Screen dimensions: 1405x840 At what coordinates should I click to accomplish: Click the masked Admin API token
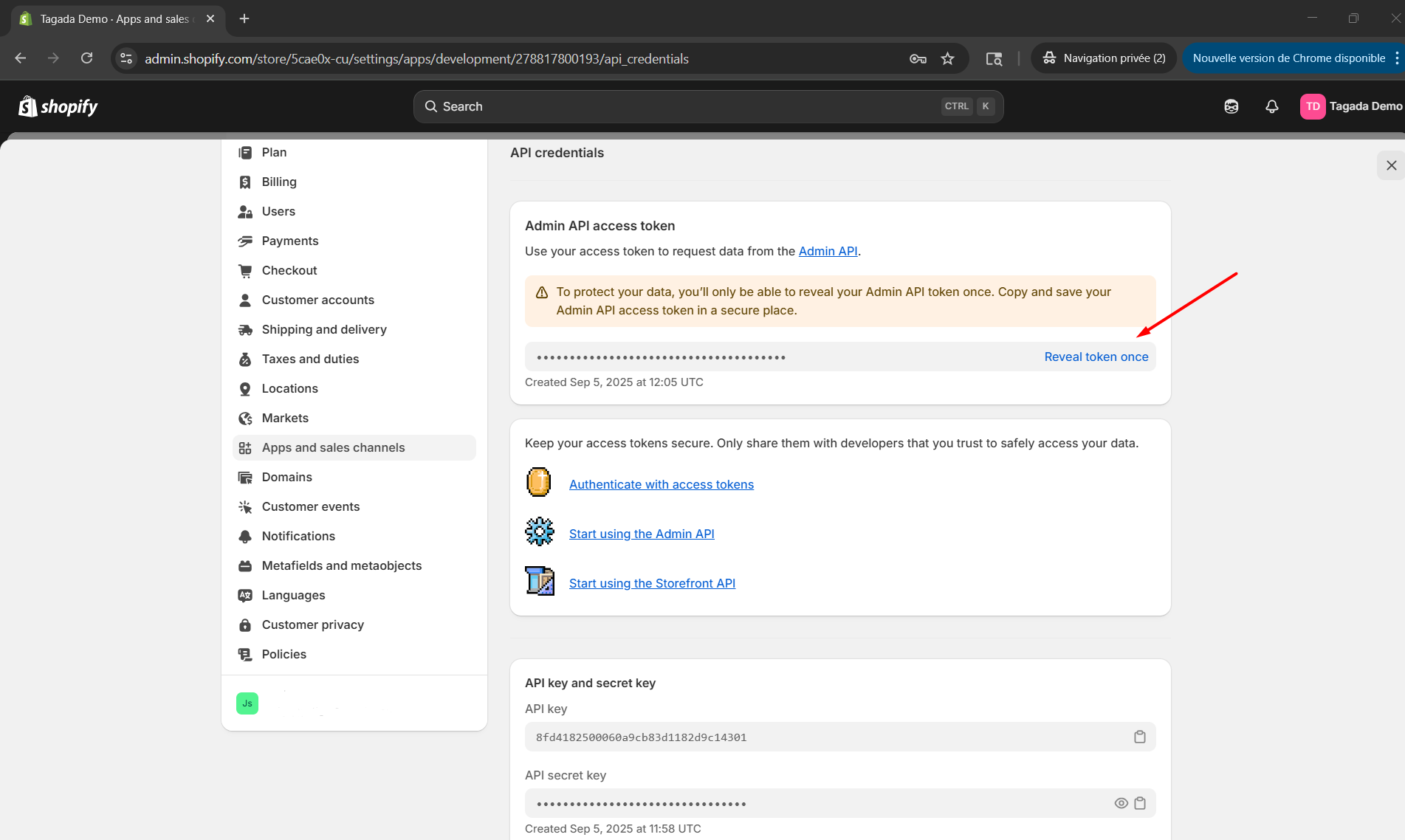(x=661, y=357)
